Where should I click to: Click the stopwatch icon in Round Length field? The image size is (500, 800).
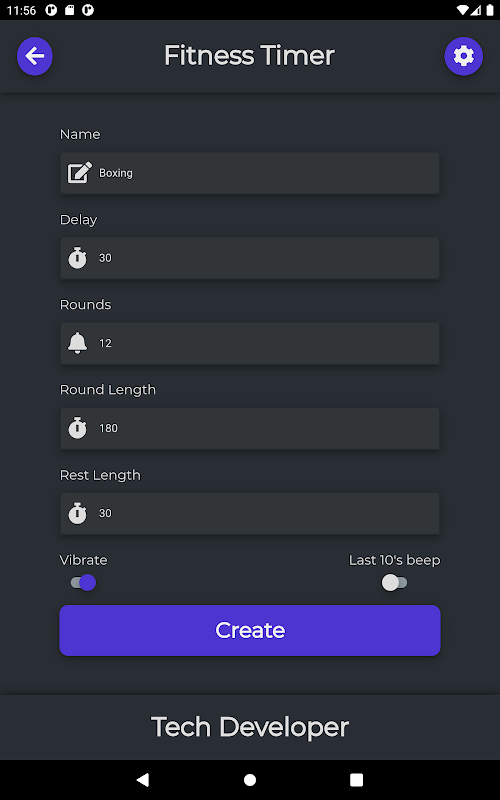[78, 428]
